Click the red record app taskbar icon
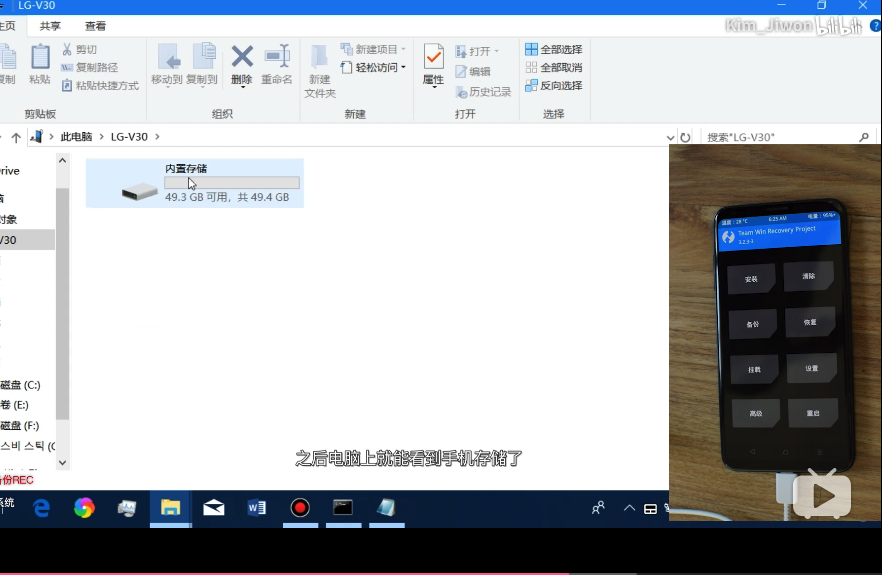Viewport: 882px width, 575px height. (x=300, y=508)
